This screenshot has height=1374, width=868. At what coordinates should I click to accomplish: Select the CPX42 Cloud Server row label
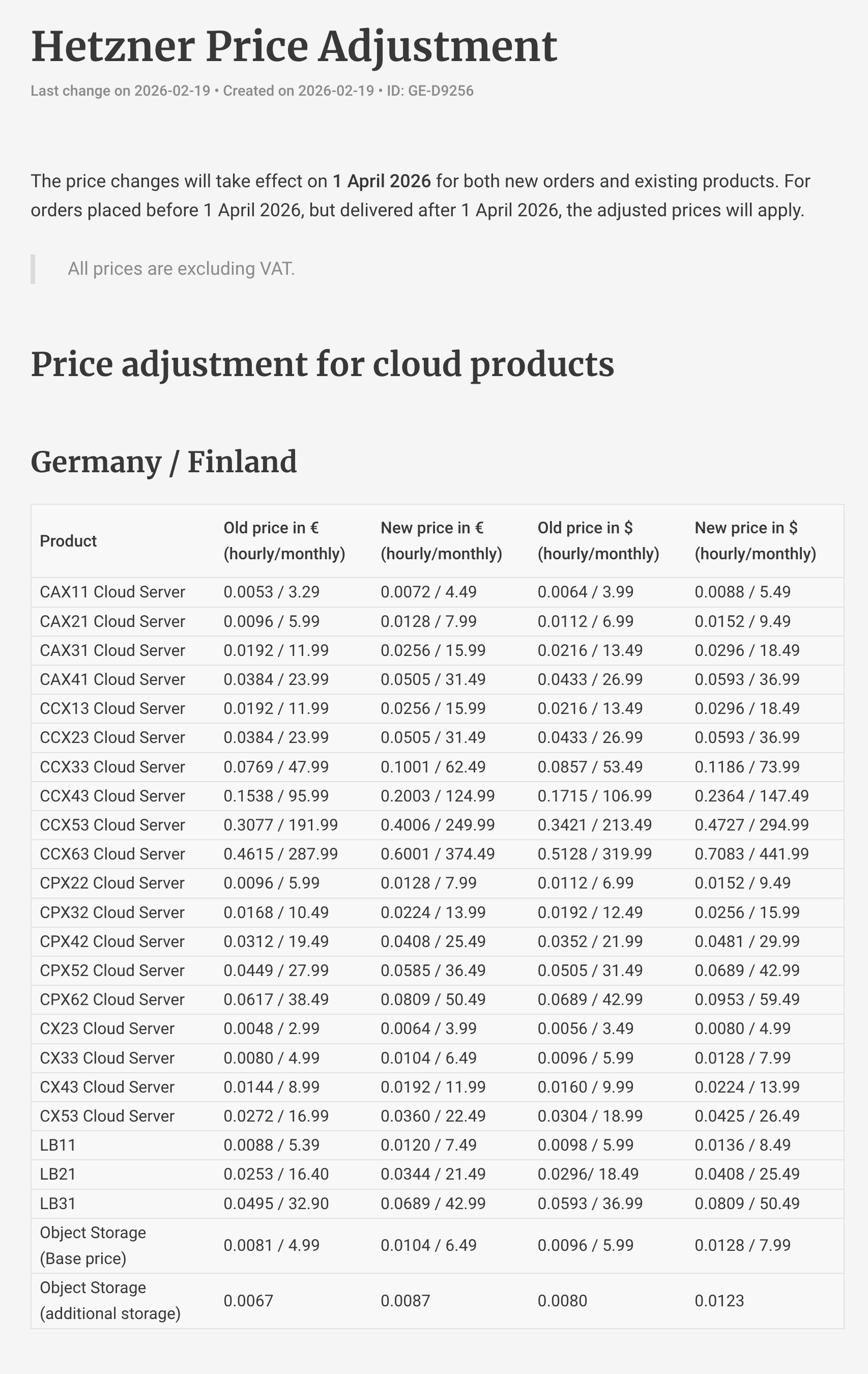tap(112, 941)
